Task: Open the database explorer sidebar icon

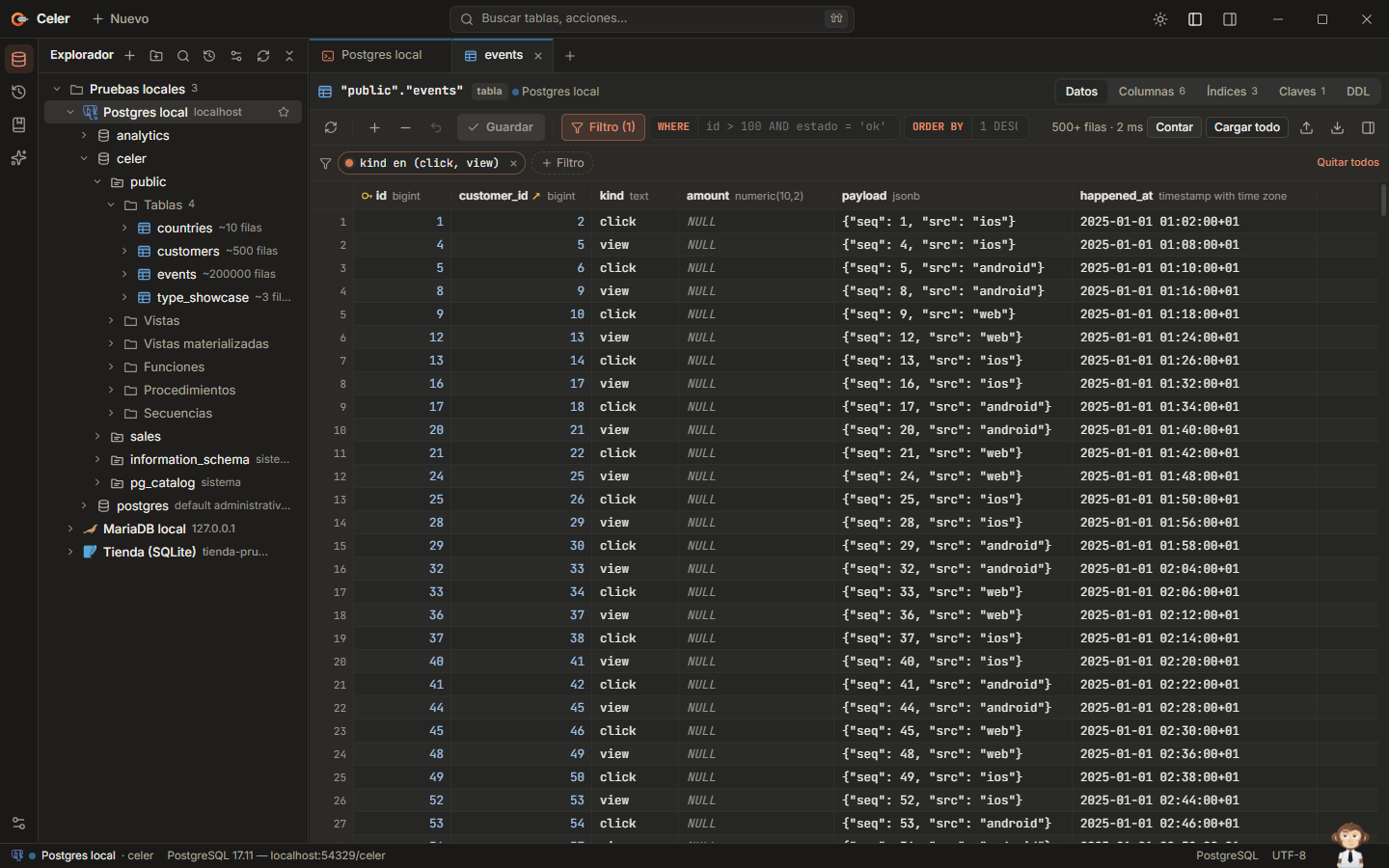Action: [18, 60]
